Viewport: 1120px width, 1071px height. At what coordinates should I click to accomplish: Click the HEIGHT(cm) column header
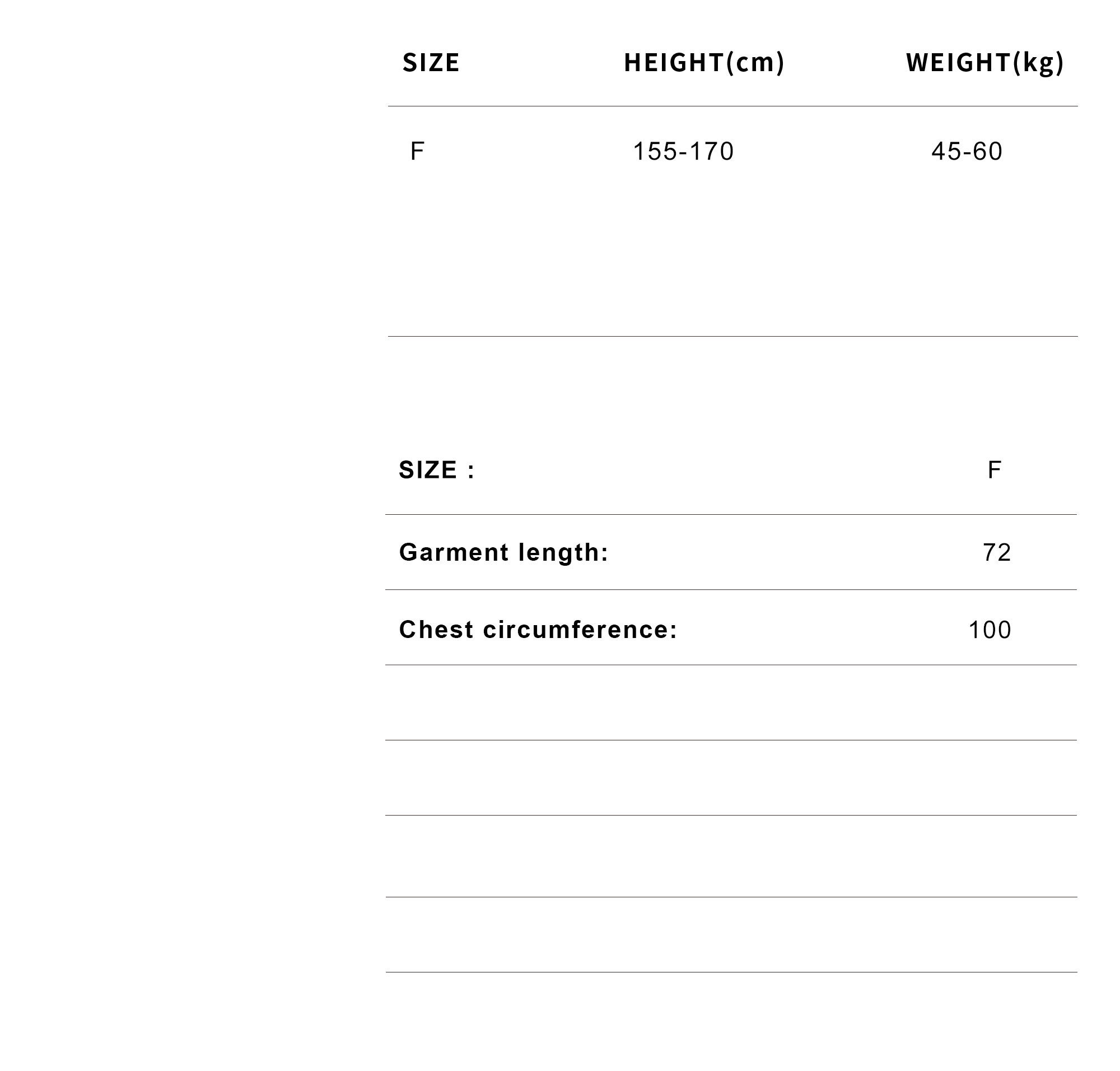coord(704,62)
